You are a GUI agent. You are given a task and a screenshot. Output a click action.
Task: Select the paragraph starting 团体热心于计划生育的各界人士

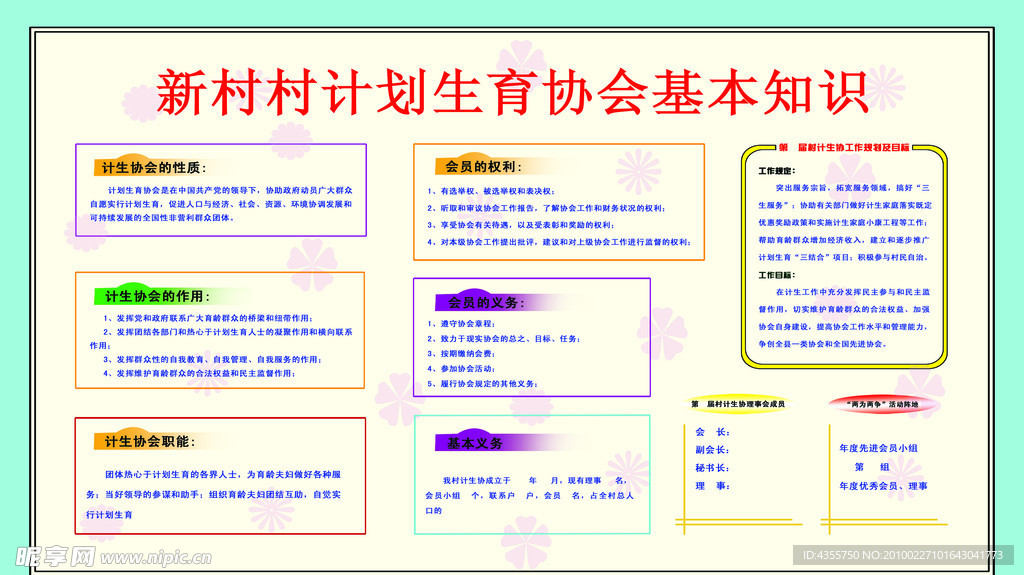click(x=214, y=495)
